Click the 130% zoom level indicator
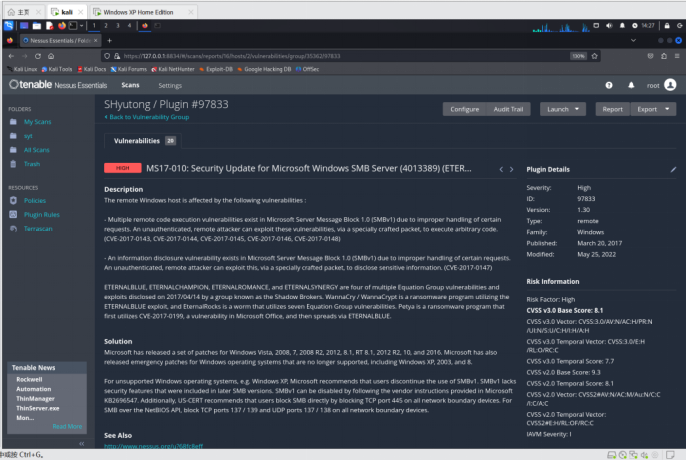Screen dimensions: 686x460 click(578, 56)
